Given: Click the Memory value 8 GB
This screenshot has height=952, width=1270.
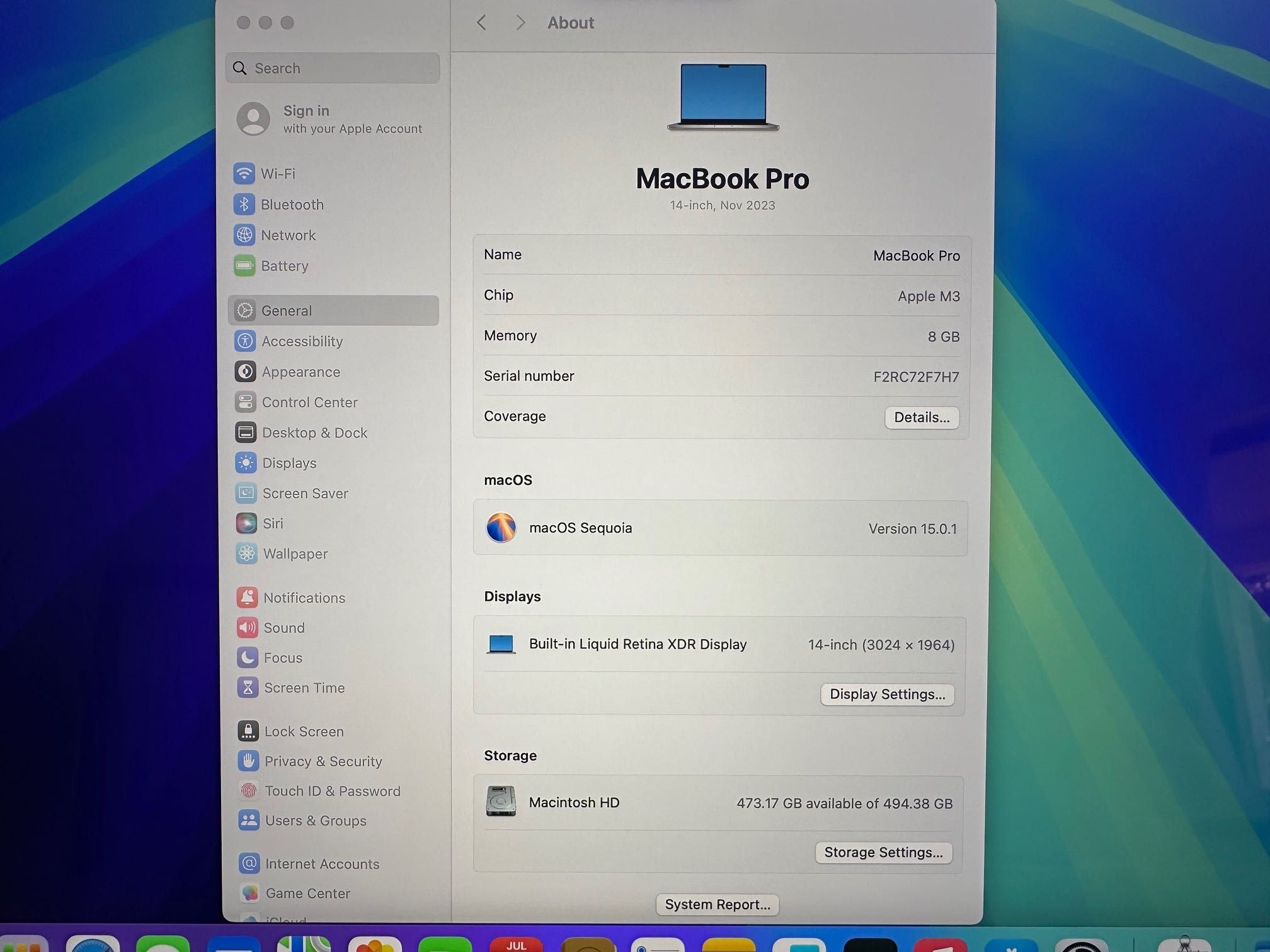Looking at the screenshot, I should pos(943,337).
